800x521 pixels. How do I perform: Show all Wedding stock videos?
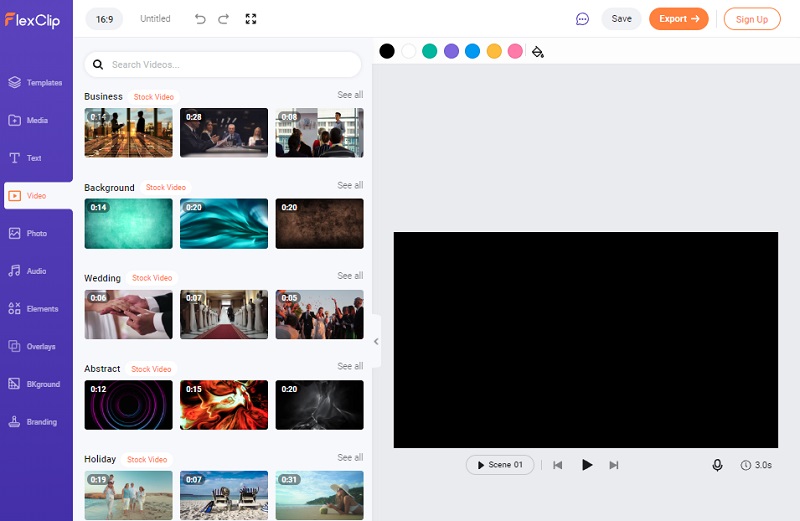pos(350,276)
